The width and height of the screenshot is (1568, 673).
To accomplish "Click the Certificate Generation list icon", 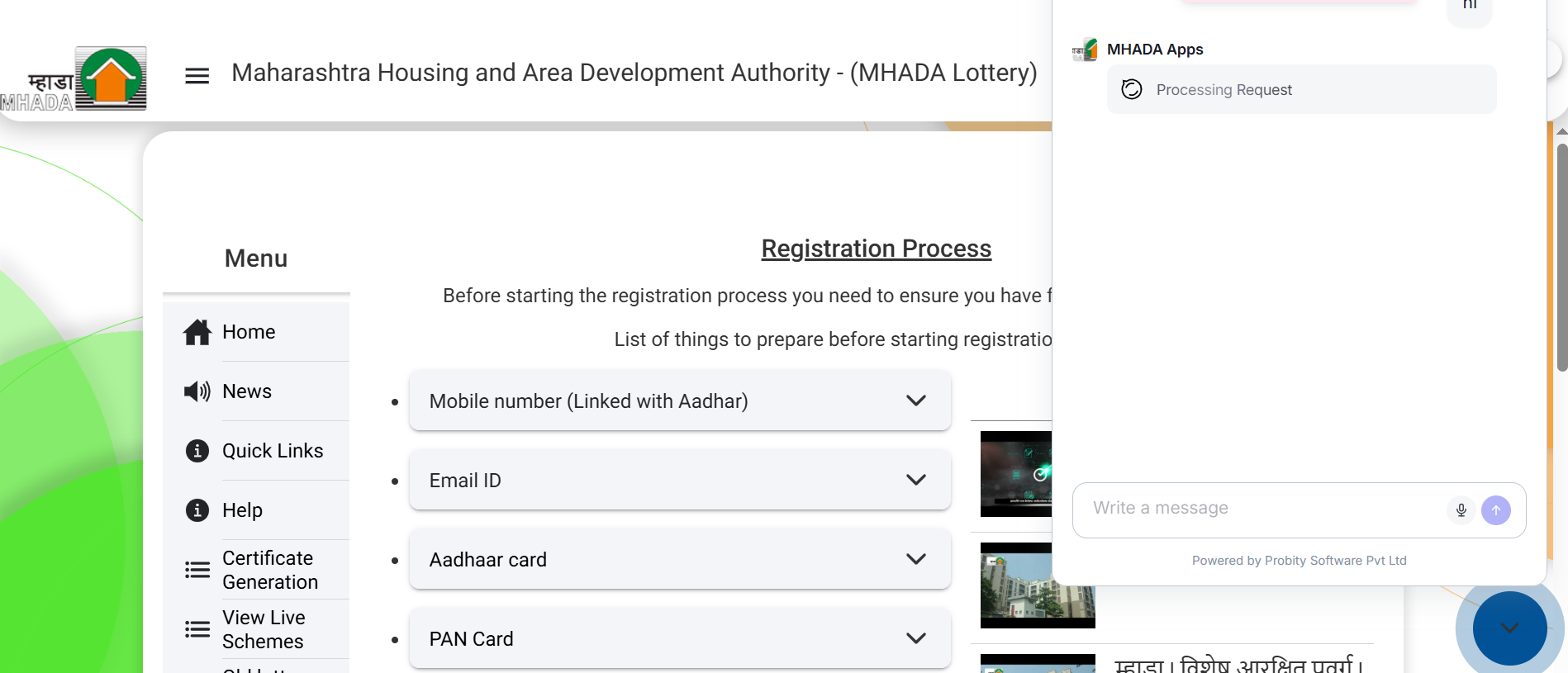I will 197,570.
